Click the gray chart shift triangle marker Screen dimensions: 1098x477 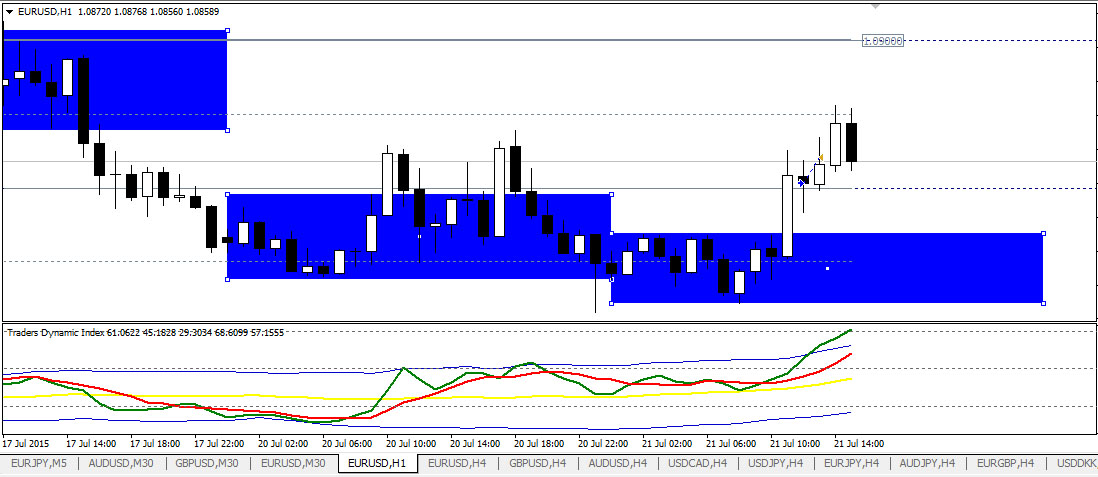tap(875, 6)
